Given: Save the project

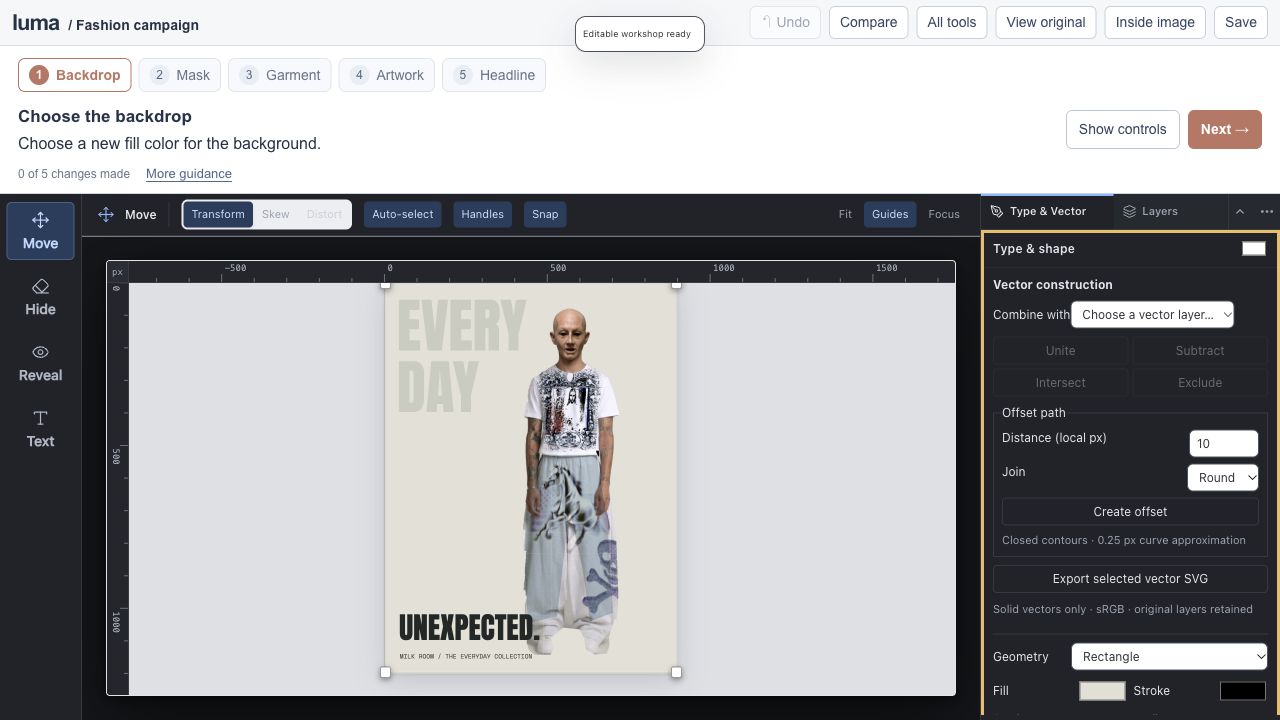Looking at the screenshot, I should coord(1241,22).
